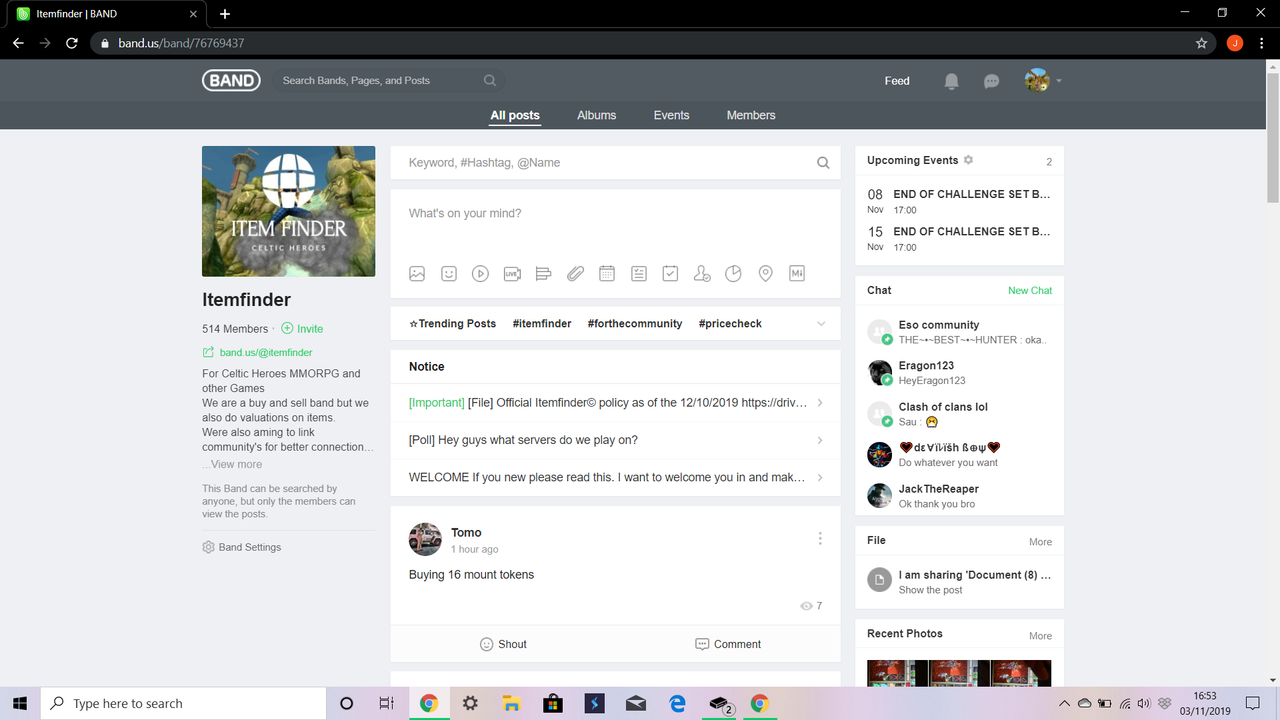Expand the trending hashtags chevron
The image size is (1280, 720).
822,324
